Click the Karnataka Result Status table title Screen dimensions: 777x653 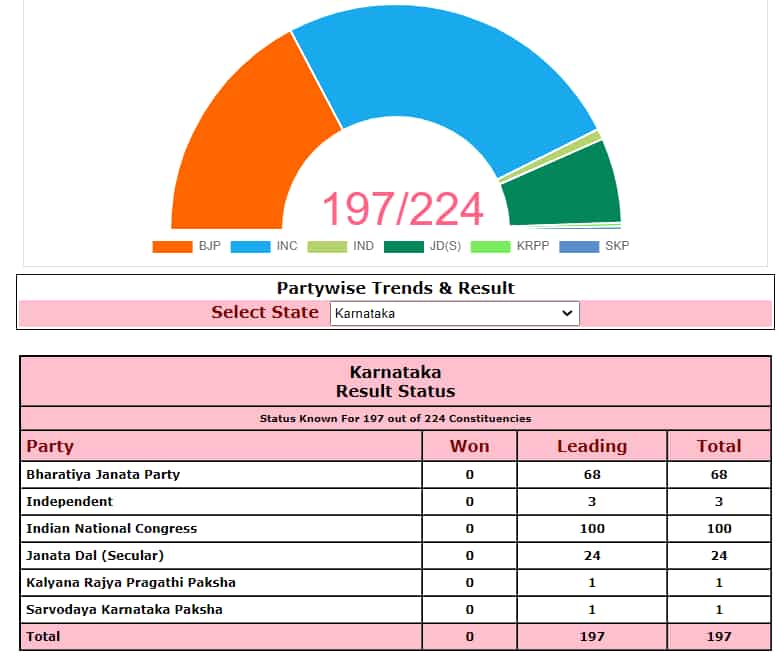[x=395, y=381]
